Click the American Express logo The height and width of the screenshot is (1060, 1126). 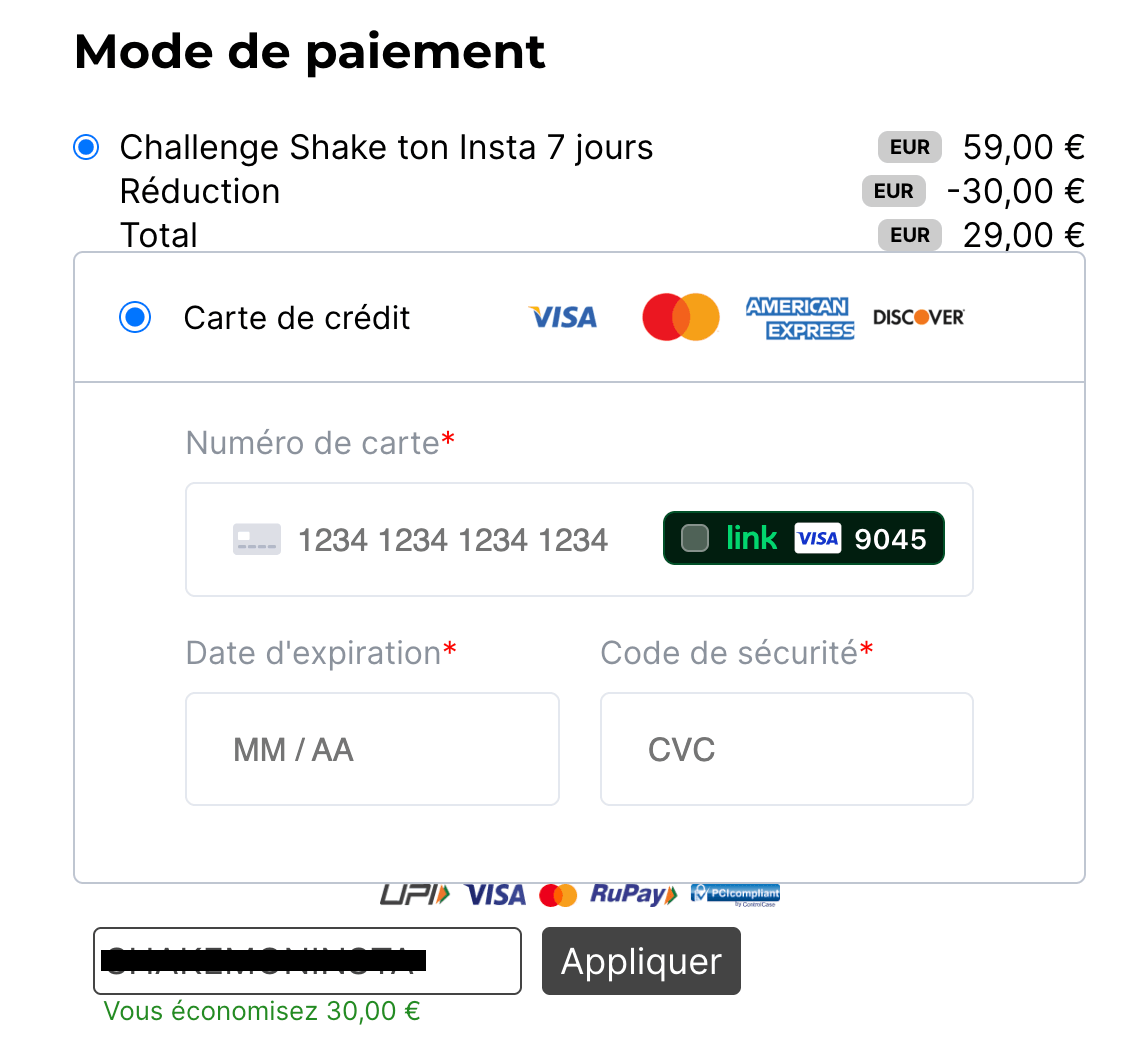coord(800,318)
